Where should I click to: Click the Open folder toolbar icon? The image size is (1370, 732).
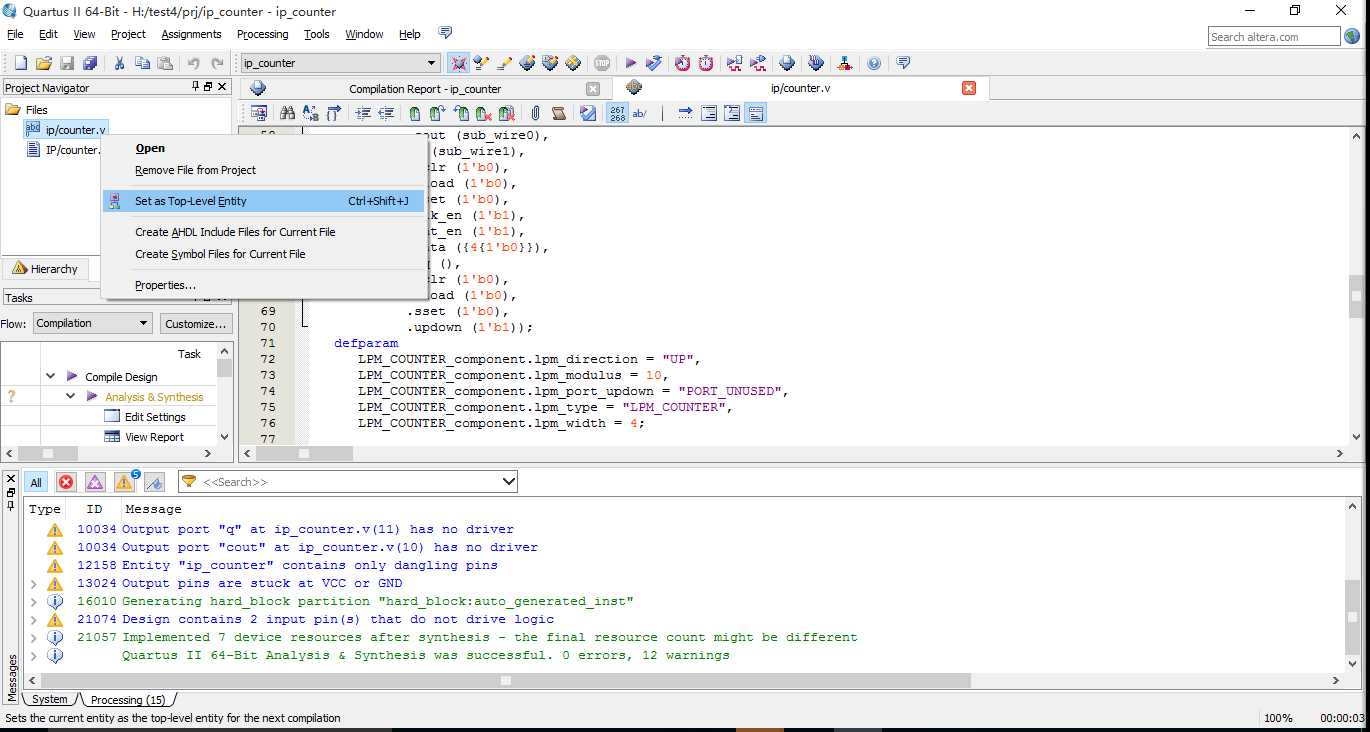pyautogui.click(x=44, y=63)
